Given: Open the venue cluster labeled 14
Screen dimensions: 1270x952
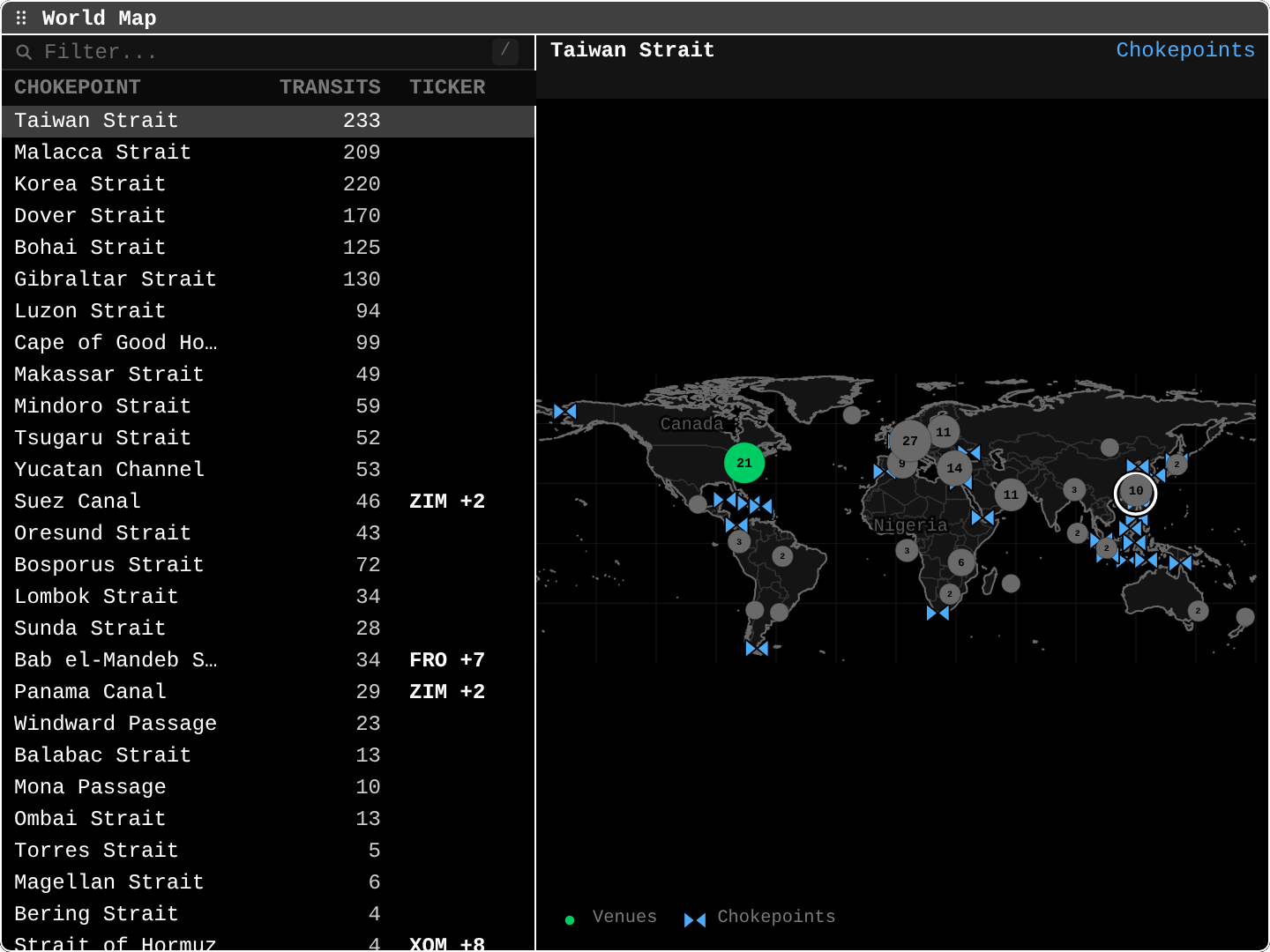Looking at the screenshot, I should coord(954,468).
